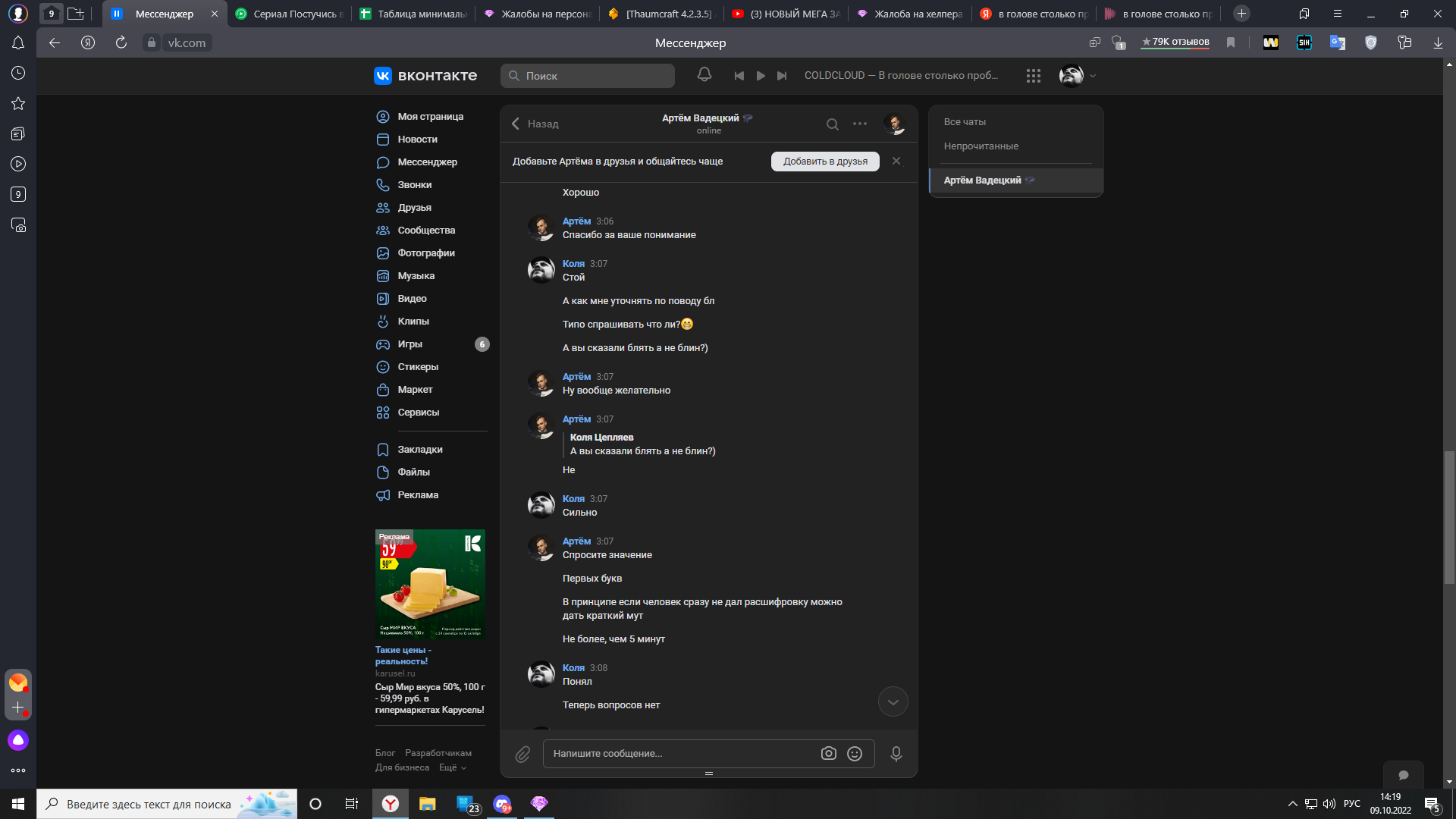Image resolution: width=1456 pixels, height=819 pixels.
Task: Play the COLDCLOUD track
Action: click(761, 76)
